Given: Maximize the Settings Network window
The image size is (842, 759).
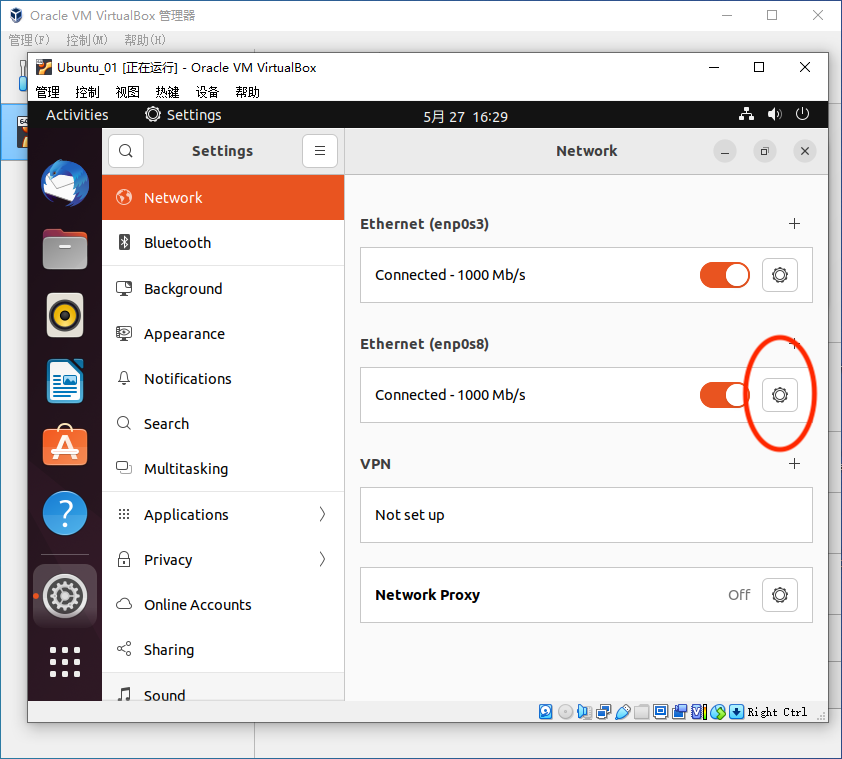Looking at the screenshot, I should (764, 151).
